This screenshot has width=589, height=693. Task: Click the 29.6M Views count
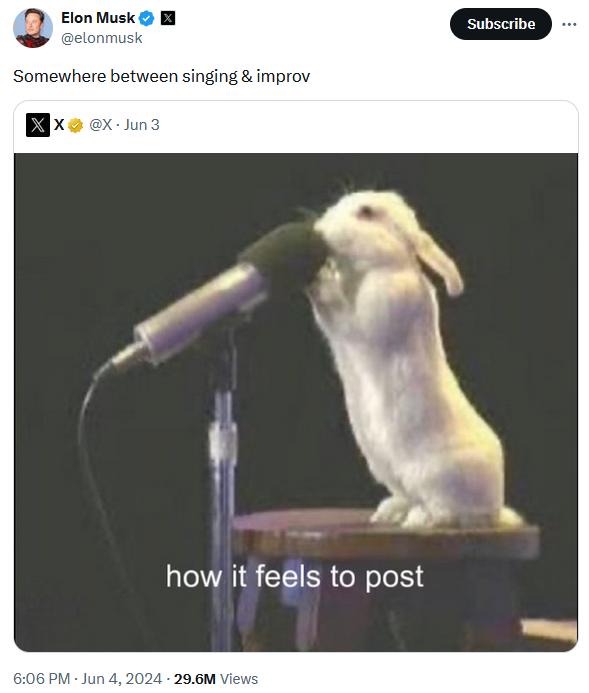(x=216, y=678)
